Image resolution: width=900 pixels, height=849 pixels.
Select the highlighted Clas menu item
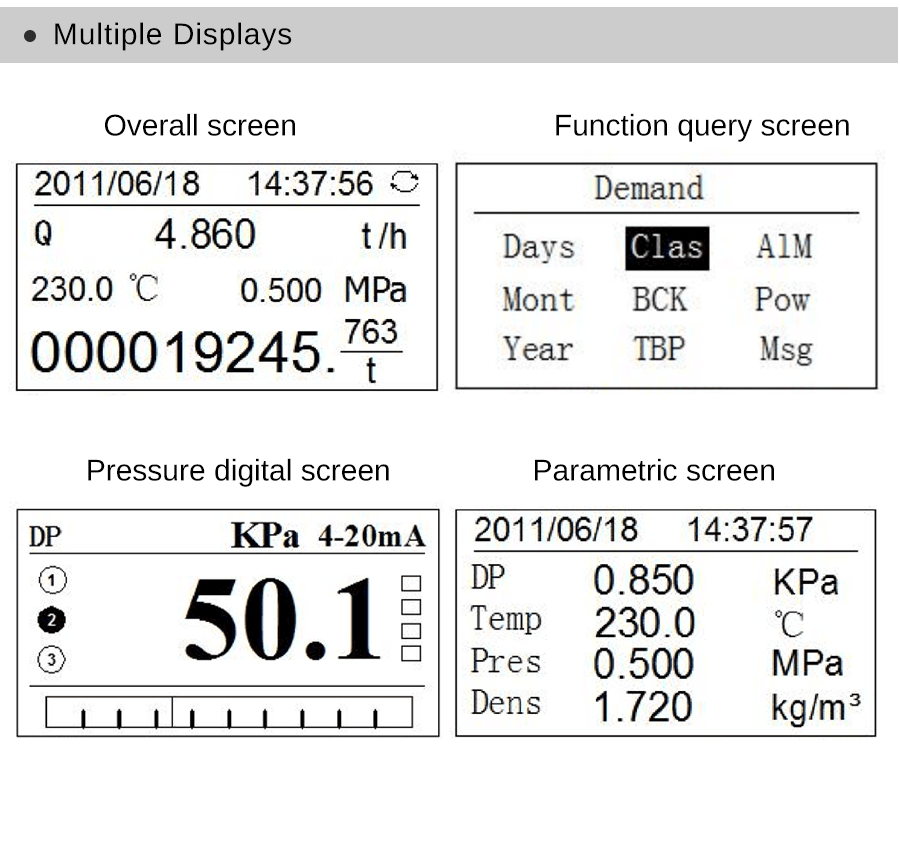pos(667,248)
